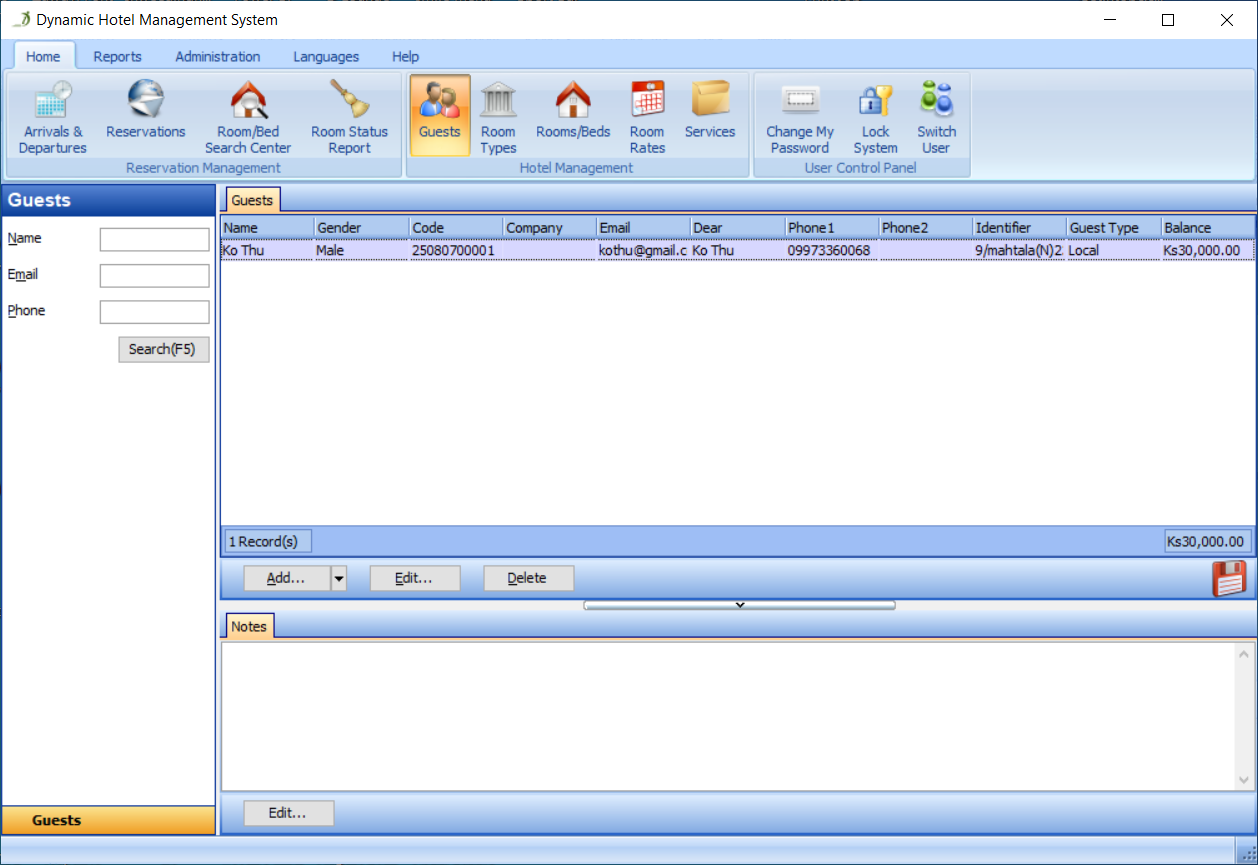Open Arrivals & Departures
Image resolution: width=1258 pixels, height=865 pixels.
[53, 117]
